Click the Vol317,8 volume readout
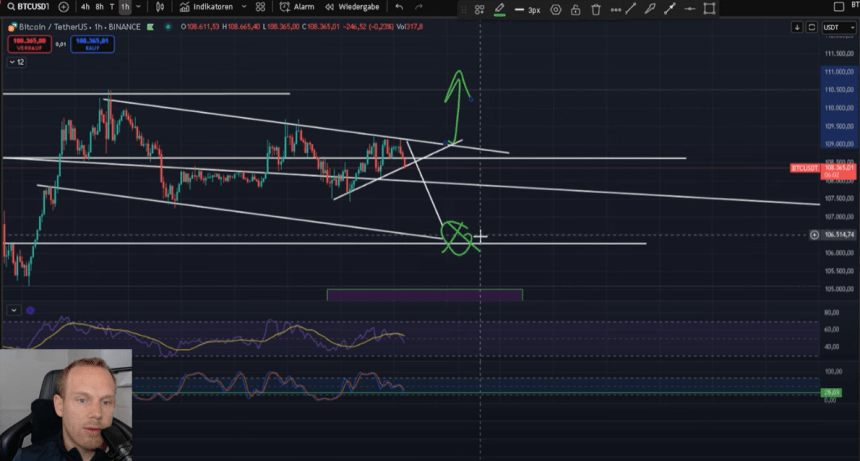The height and width of the screenshot is (461, 860). tap(410, 26)
